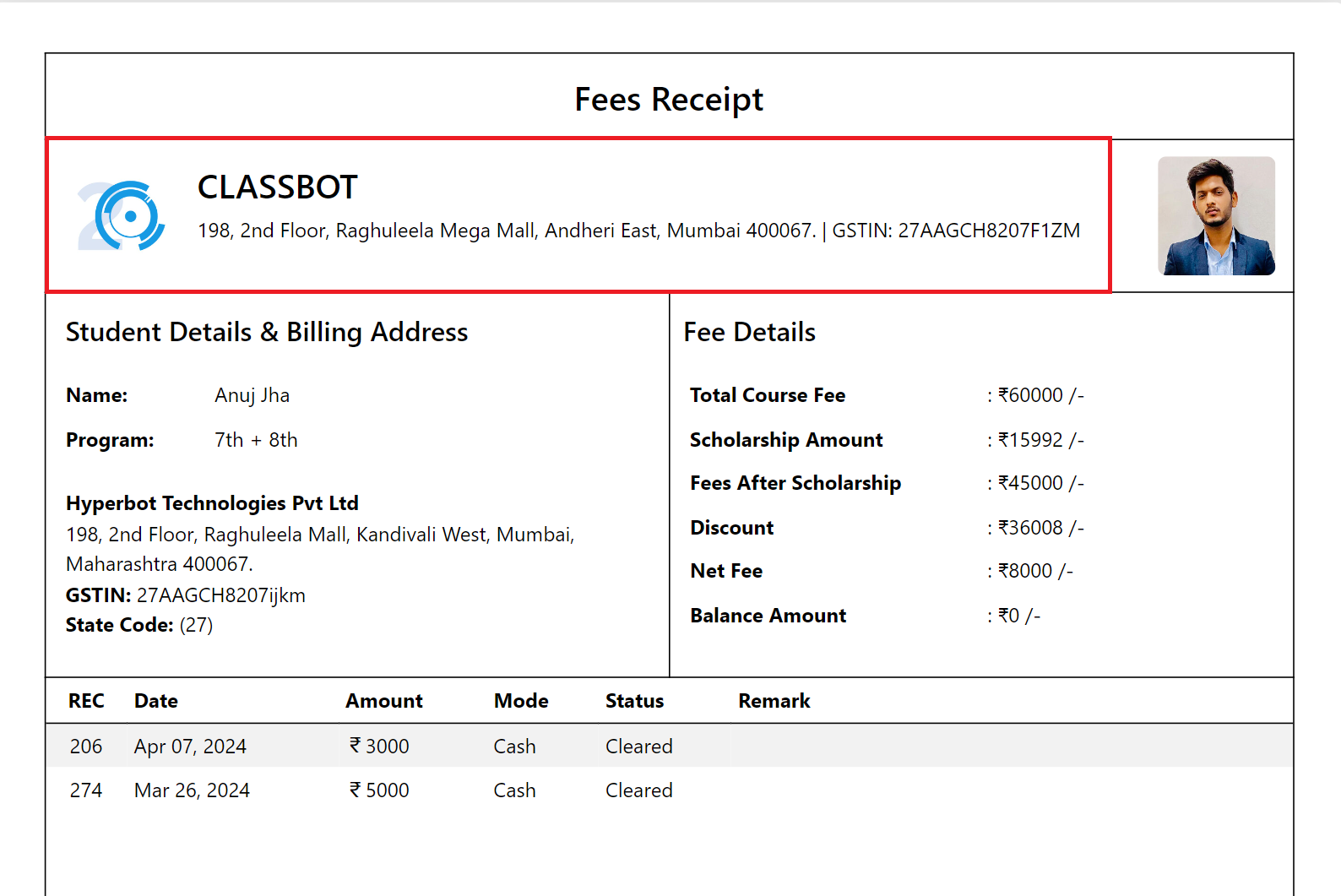The width and height of the screenshot is (1341, 896).
Task: Click the student profile photo
Action: click(x=1216, y=215)
